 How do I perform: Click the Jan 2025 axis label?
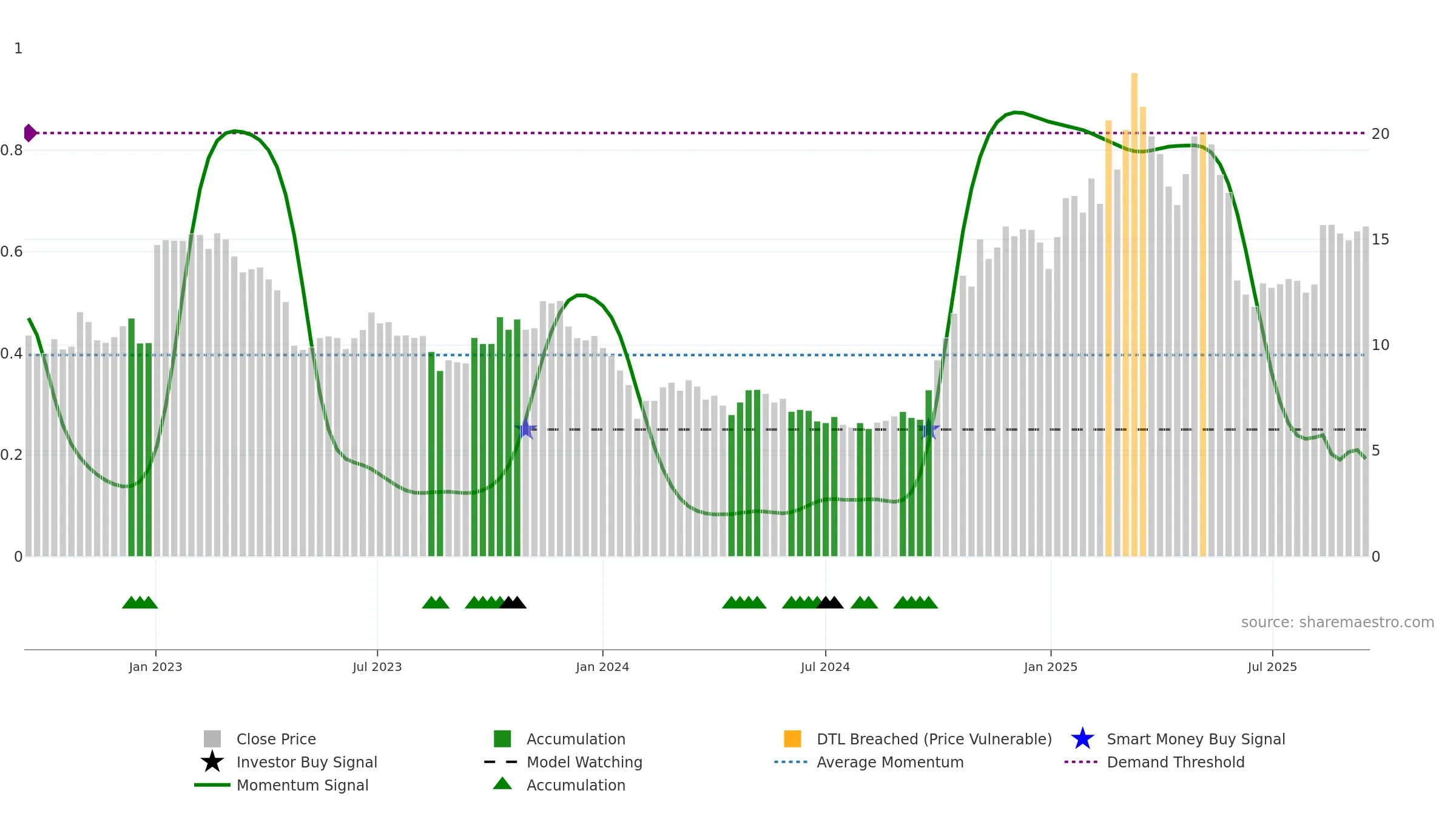(x=1051, y=667)
